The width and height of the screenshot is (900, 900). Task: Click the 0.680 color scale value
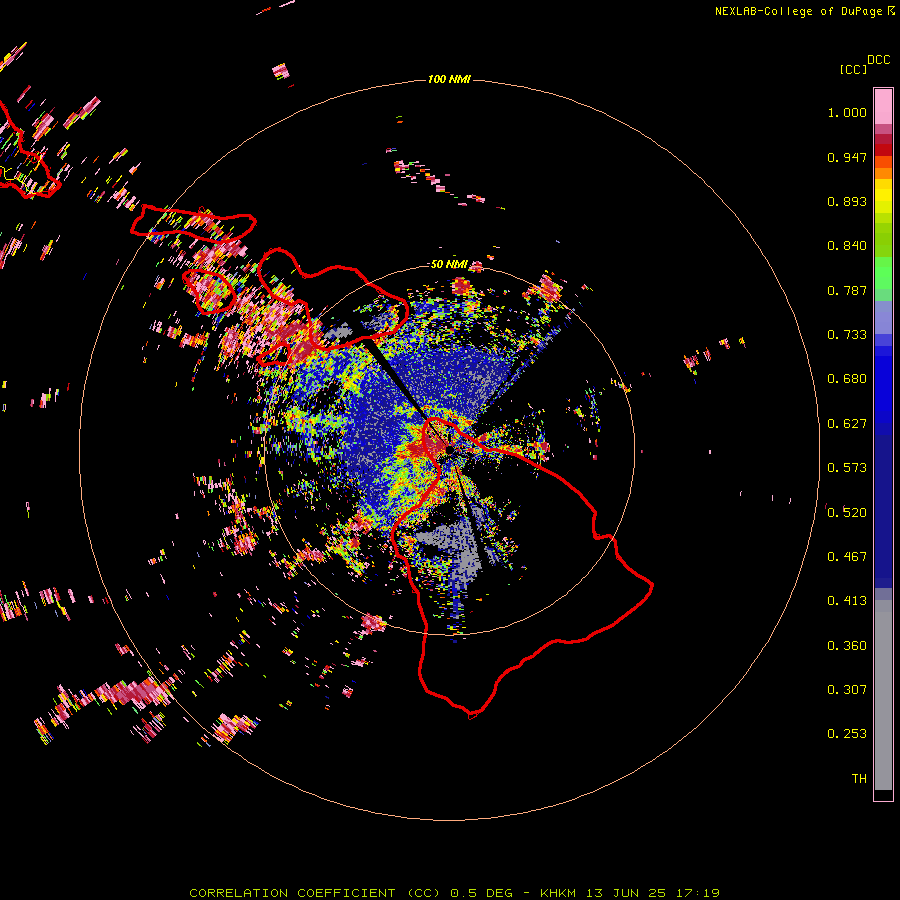[x=847, y=379]
